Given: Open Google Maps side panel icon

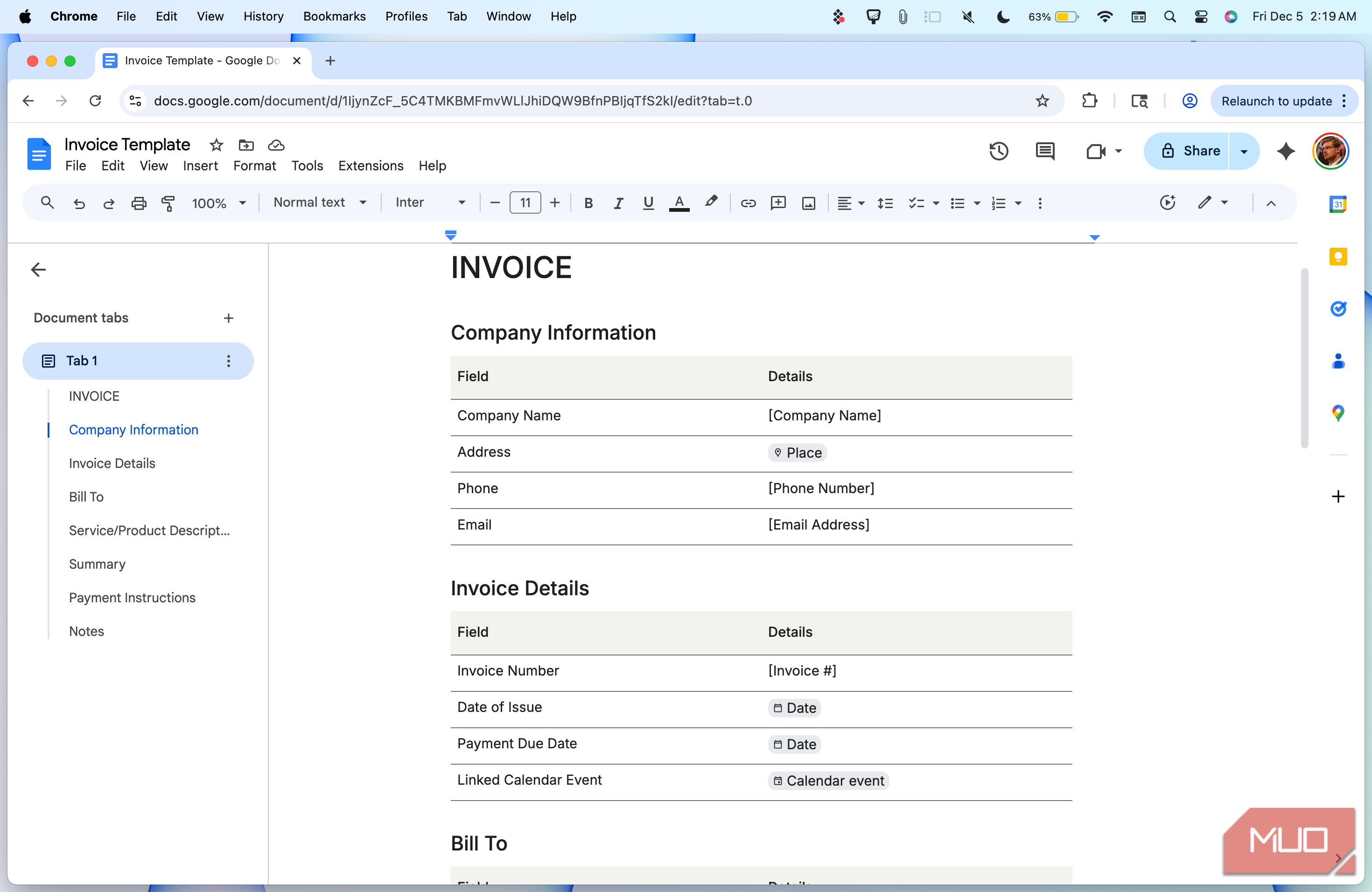Looking at the screenshot, I should (x=1337, y=413).
